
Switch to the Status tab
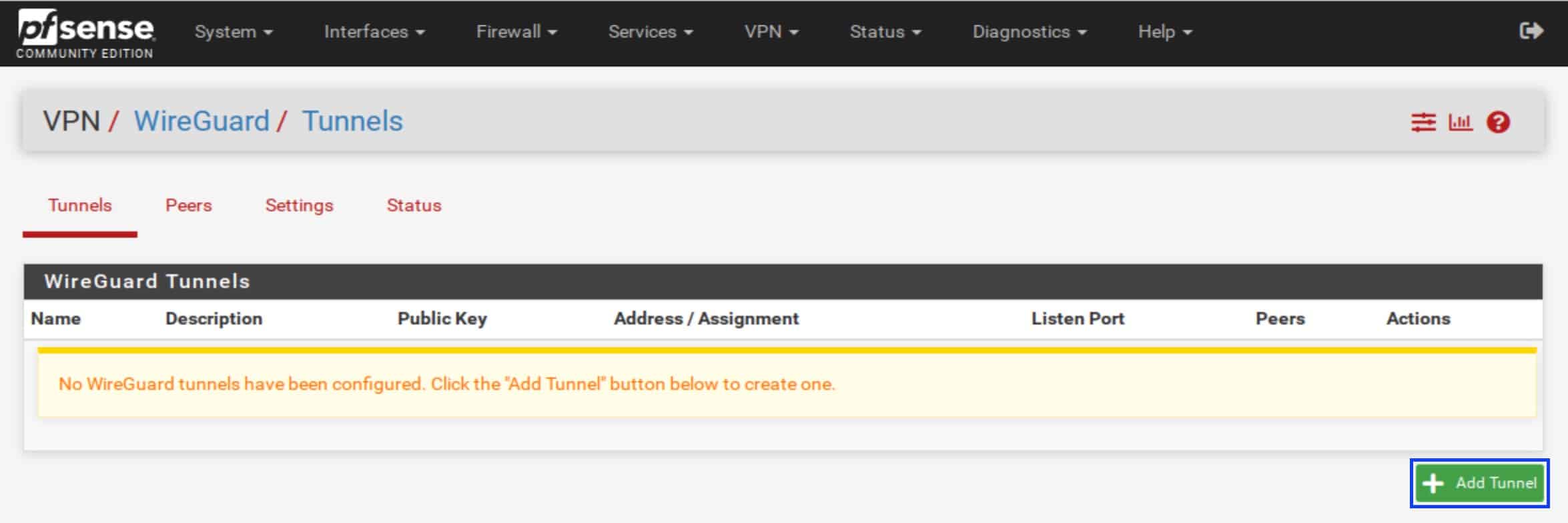414,205
